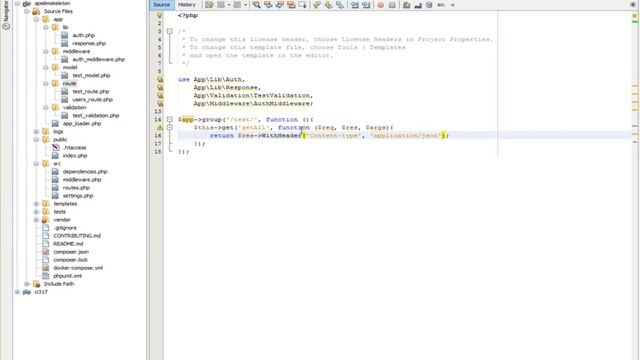Open the Back navigation dropdown arrow
Screen dimensions: 640x360
click(x=229, y=5)
